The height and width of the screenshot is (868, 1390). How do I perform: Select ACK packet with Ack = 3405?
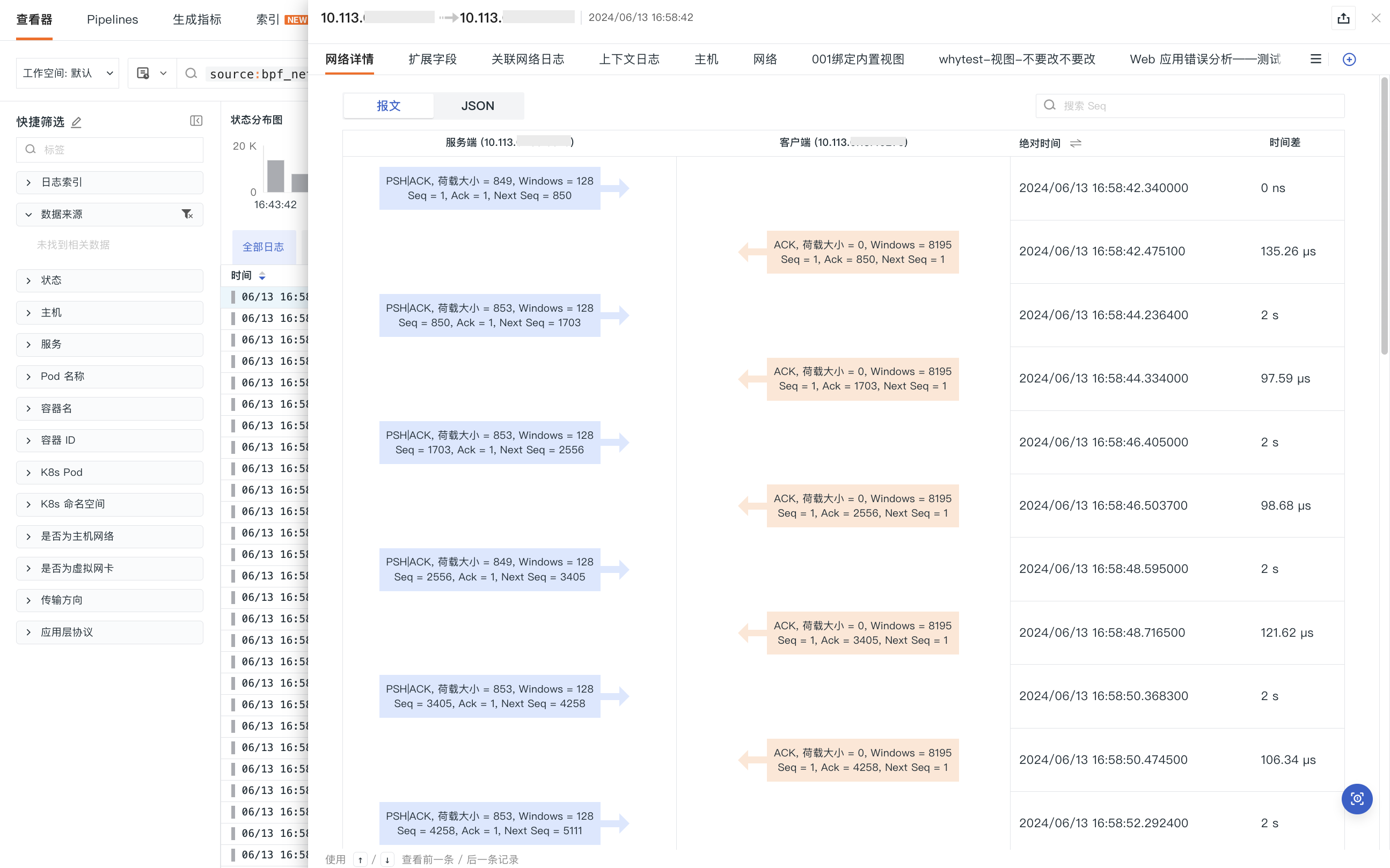(x=862, y=632)
